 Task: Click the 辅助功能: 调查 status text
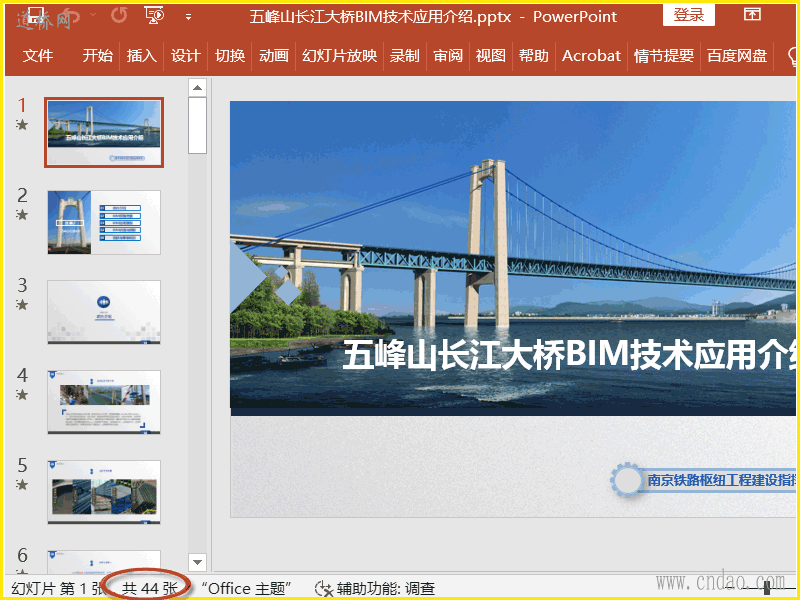pos(386,588)
